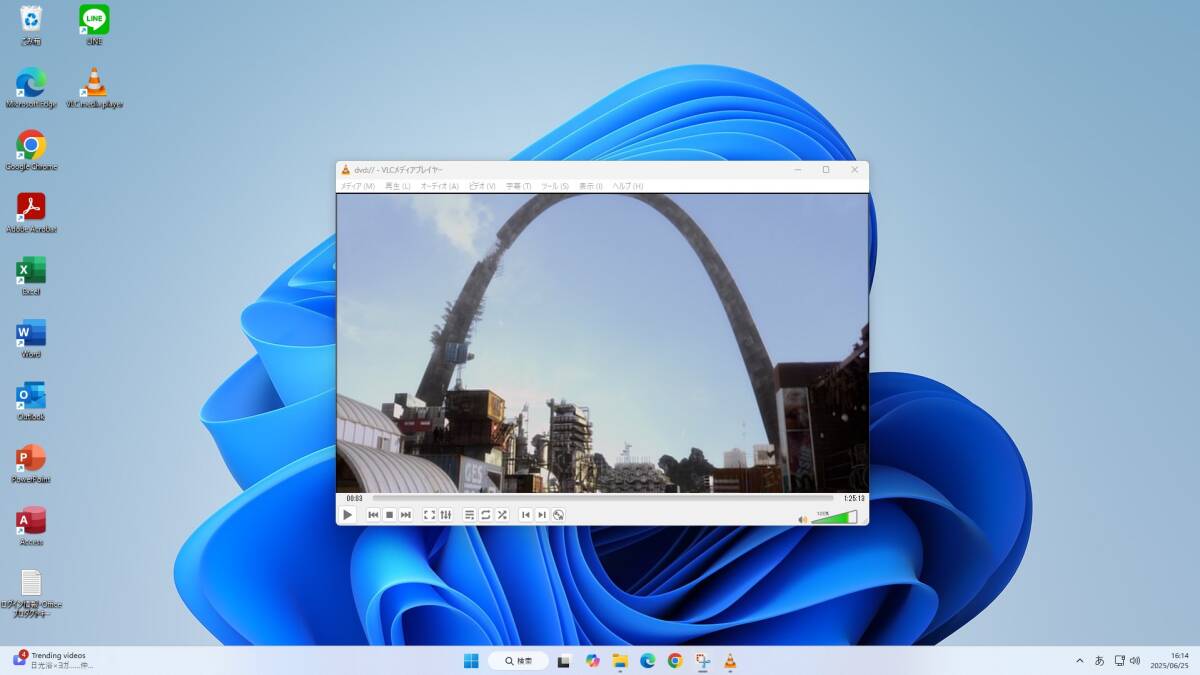The width and height of the screenshot is (1200, 675).
Task: Open the extended settings equalizer icon
Action: [446, 515]
